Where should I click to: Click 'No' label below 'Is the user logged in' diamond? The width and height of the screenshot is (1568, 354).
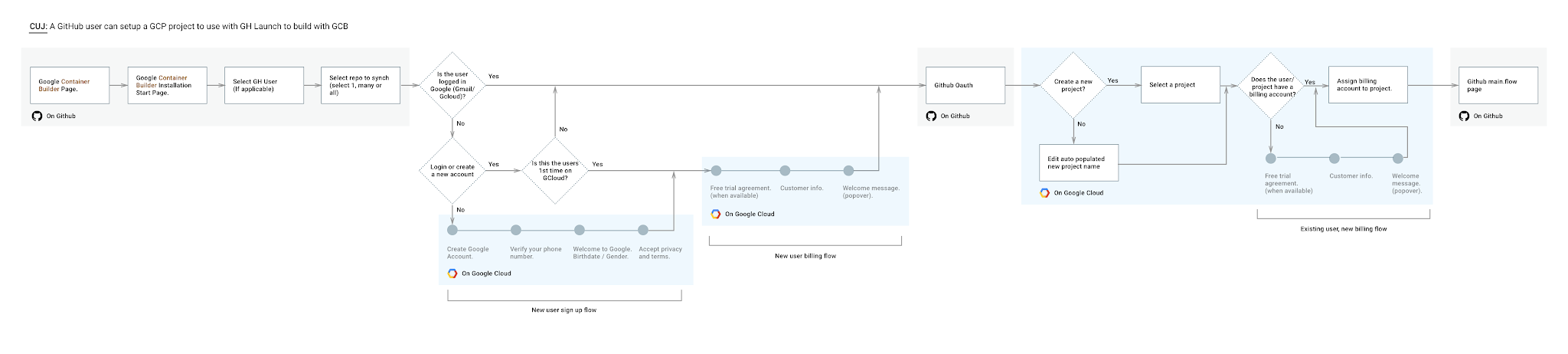460,123
